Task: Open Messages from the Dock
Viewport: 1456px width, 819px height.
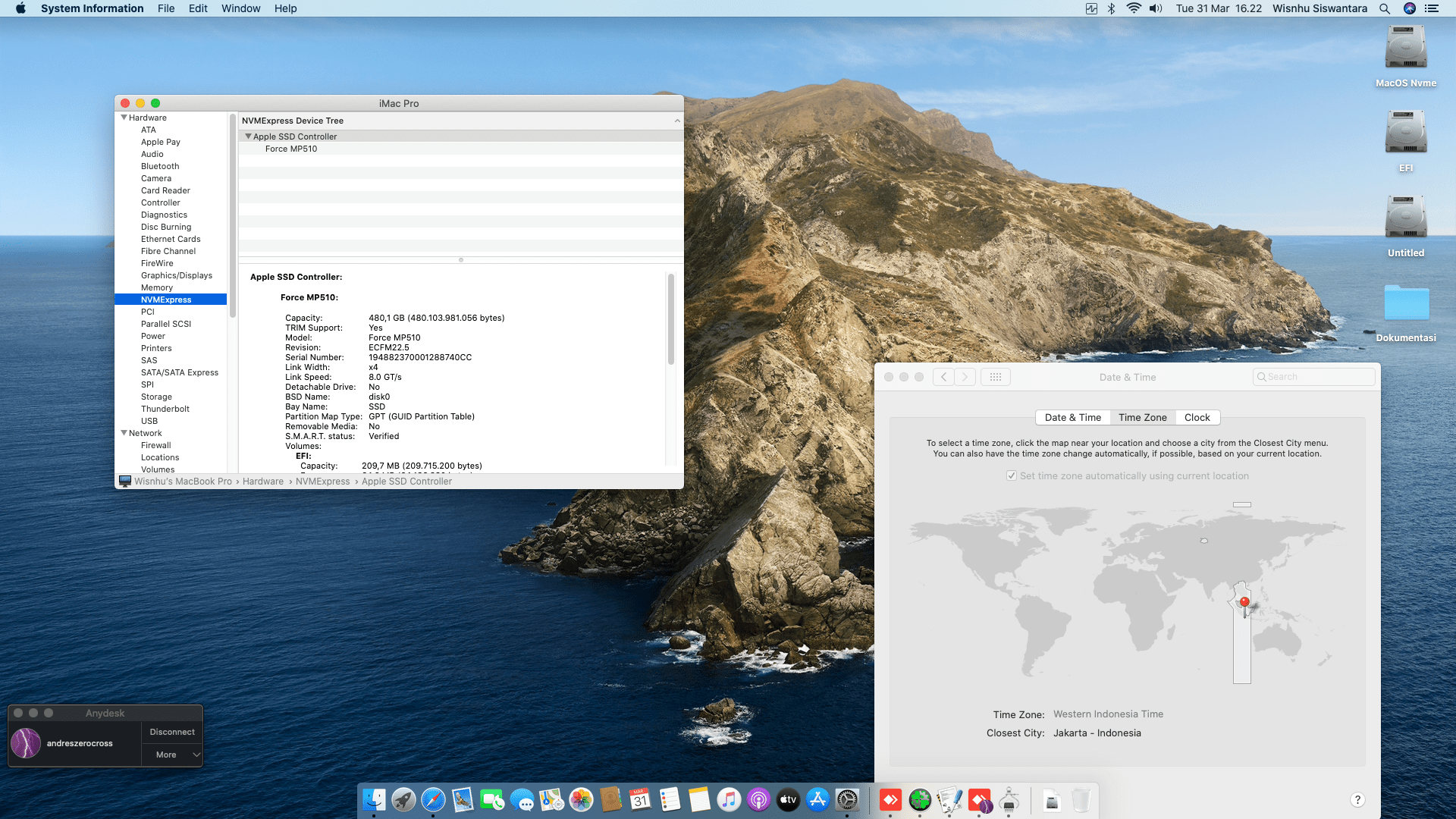Action: [522, 799]
